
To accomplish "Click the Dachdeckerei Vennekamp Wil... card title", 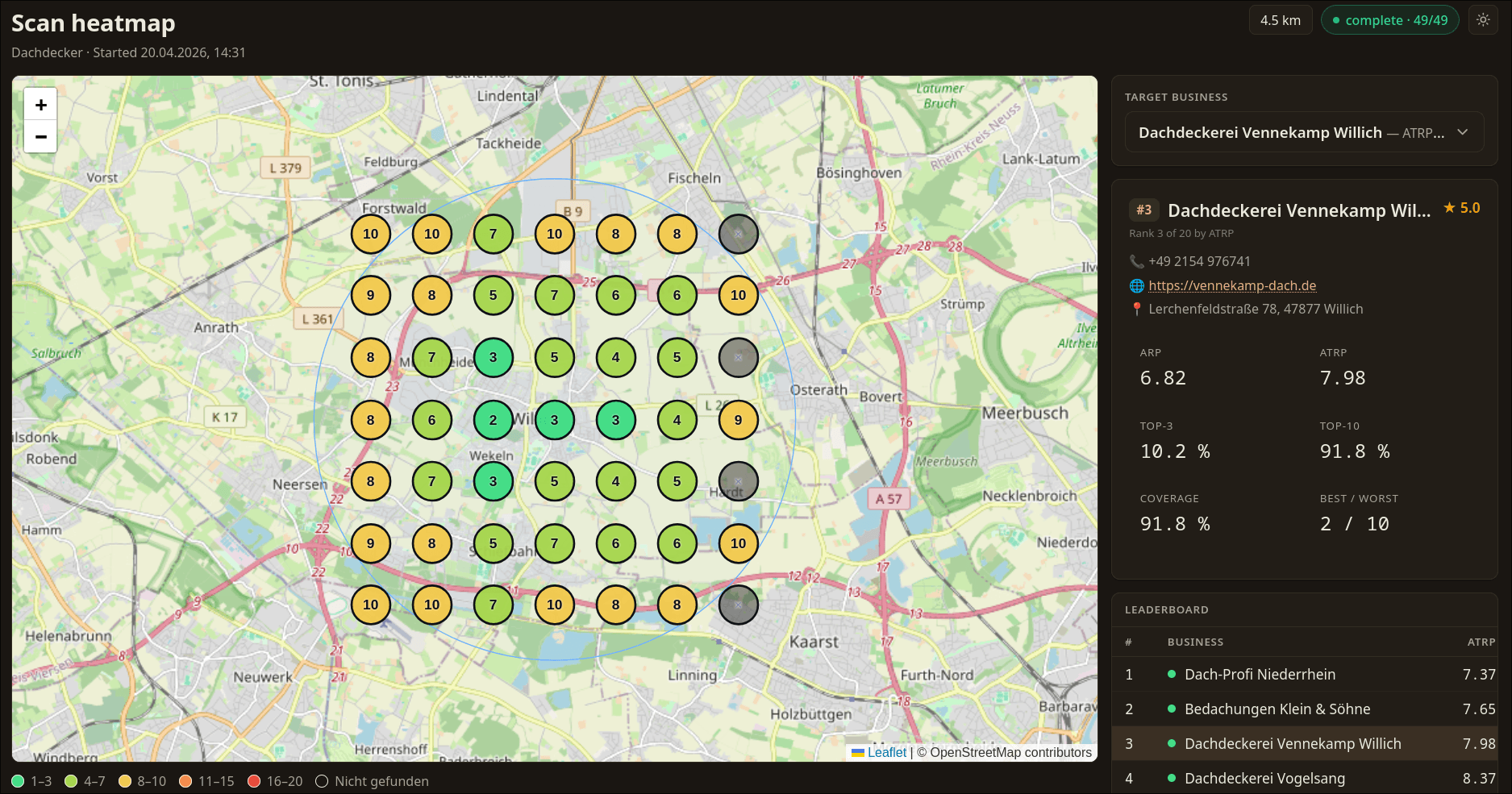I will (x=1299, y=210).
